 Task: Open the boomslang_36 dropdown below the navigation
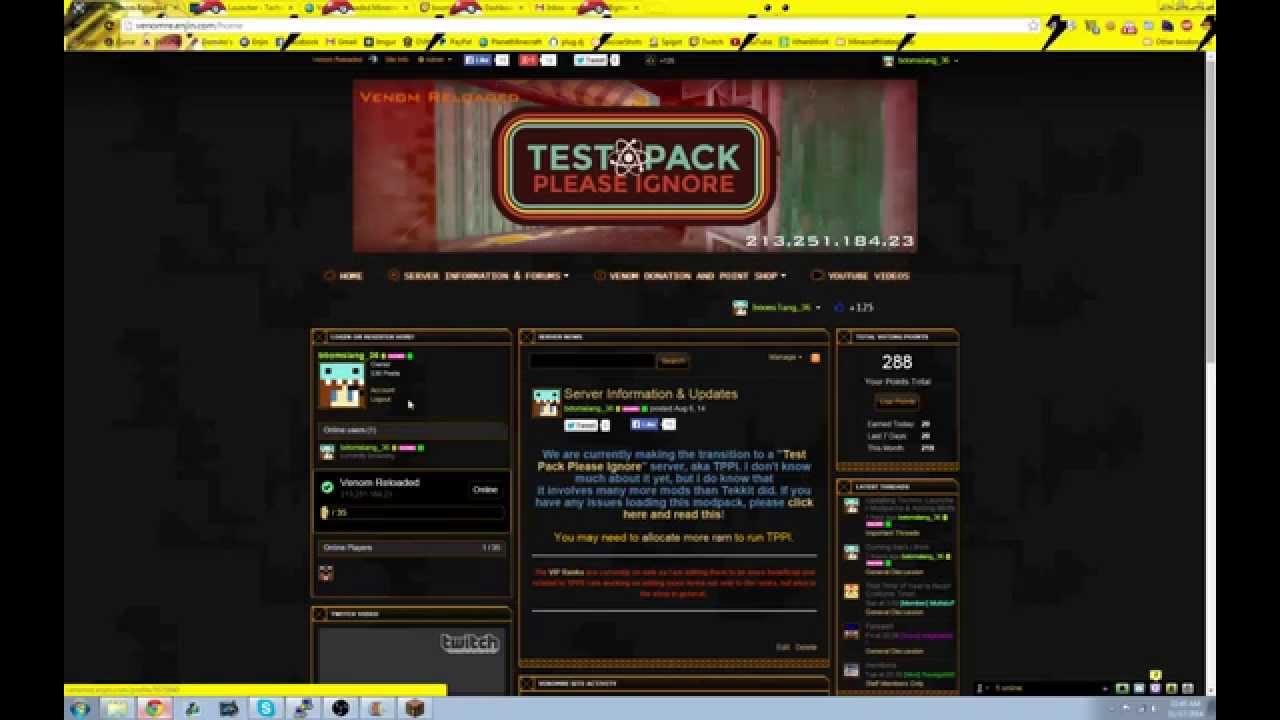[776, 308]
